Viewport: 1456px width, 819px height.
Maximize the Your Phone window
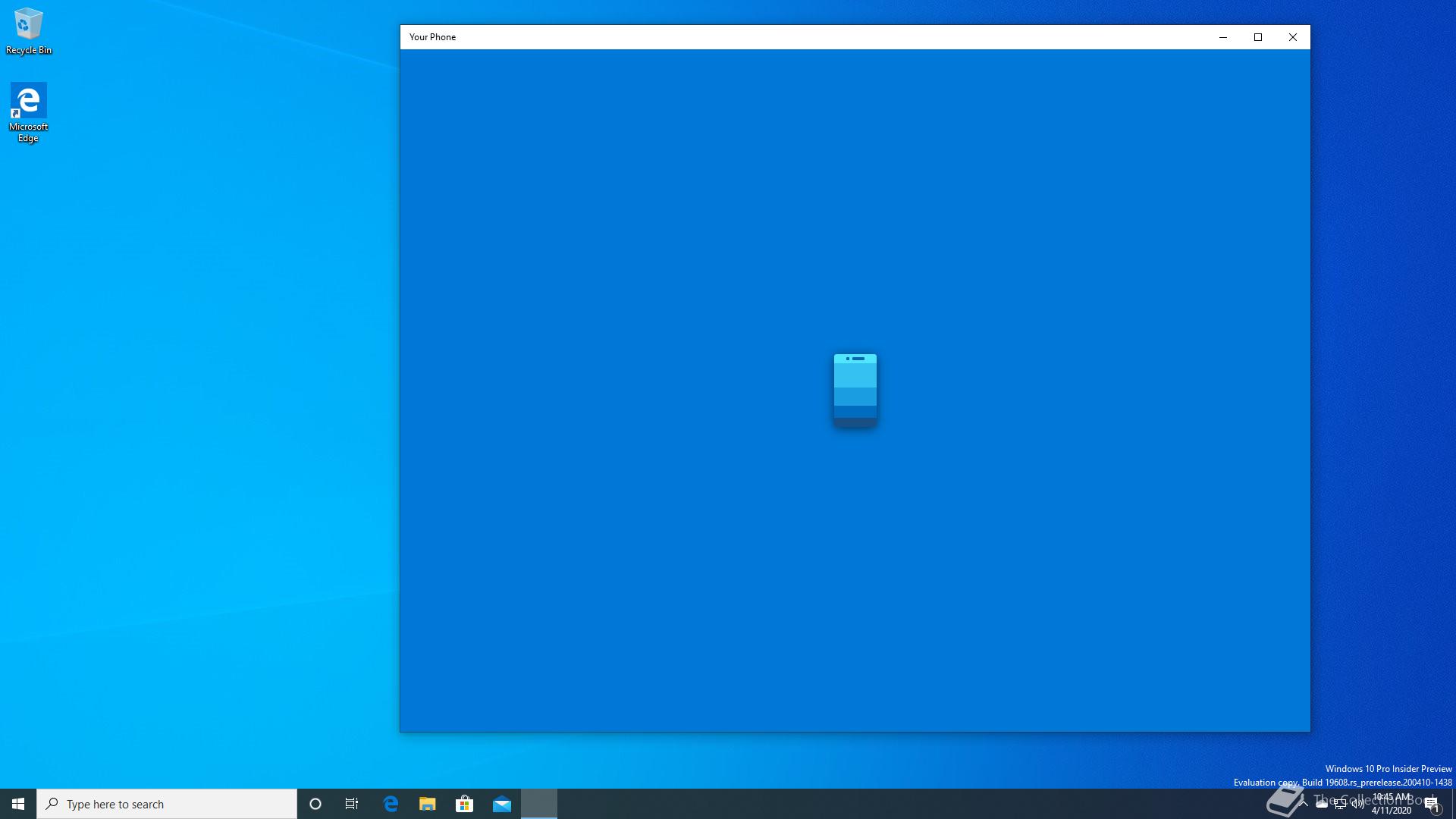(1258, 37)
